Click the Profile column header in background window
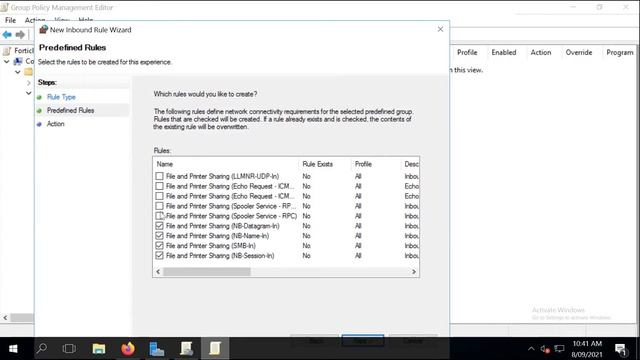The height and width of the screenshot is (360, 640). pos(467,52)
